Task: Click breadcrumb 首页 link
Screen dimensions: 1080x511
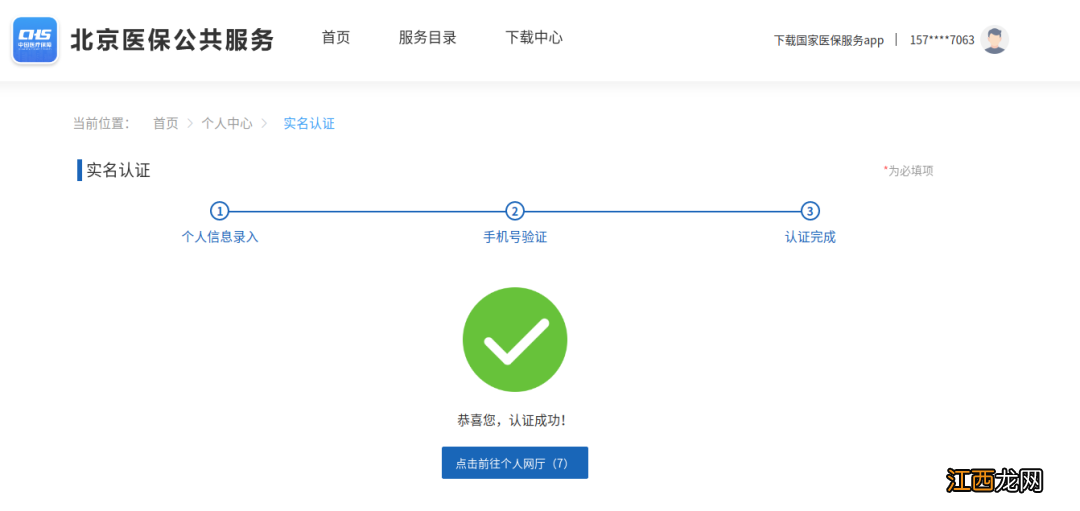Action: [165, 124]
